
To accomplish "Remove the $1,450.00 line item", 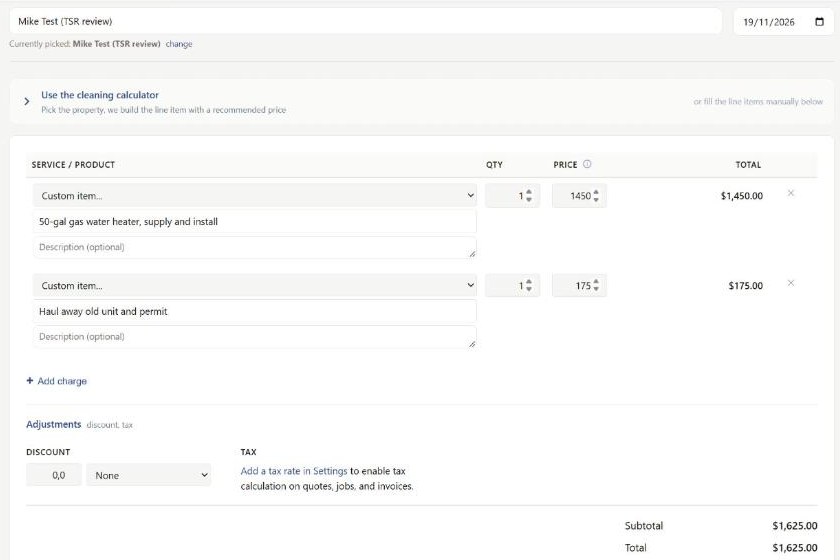I will tap(791, 193).
